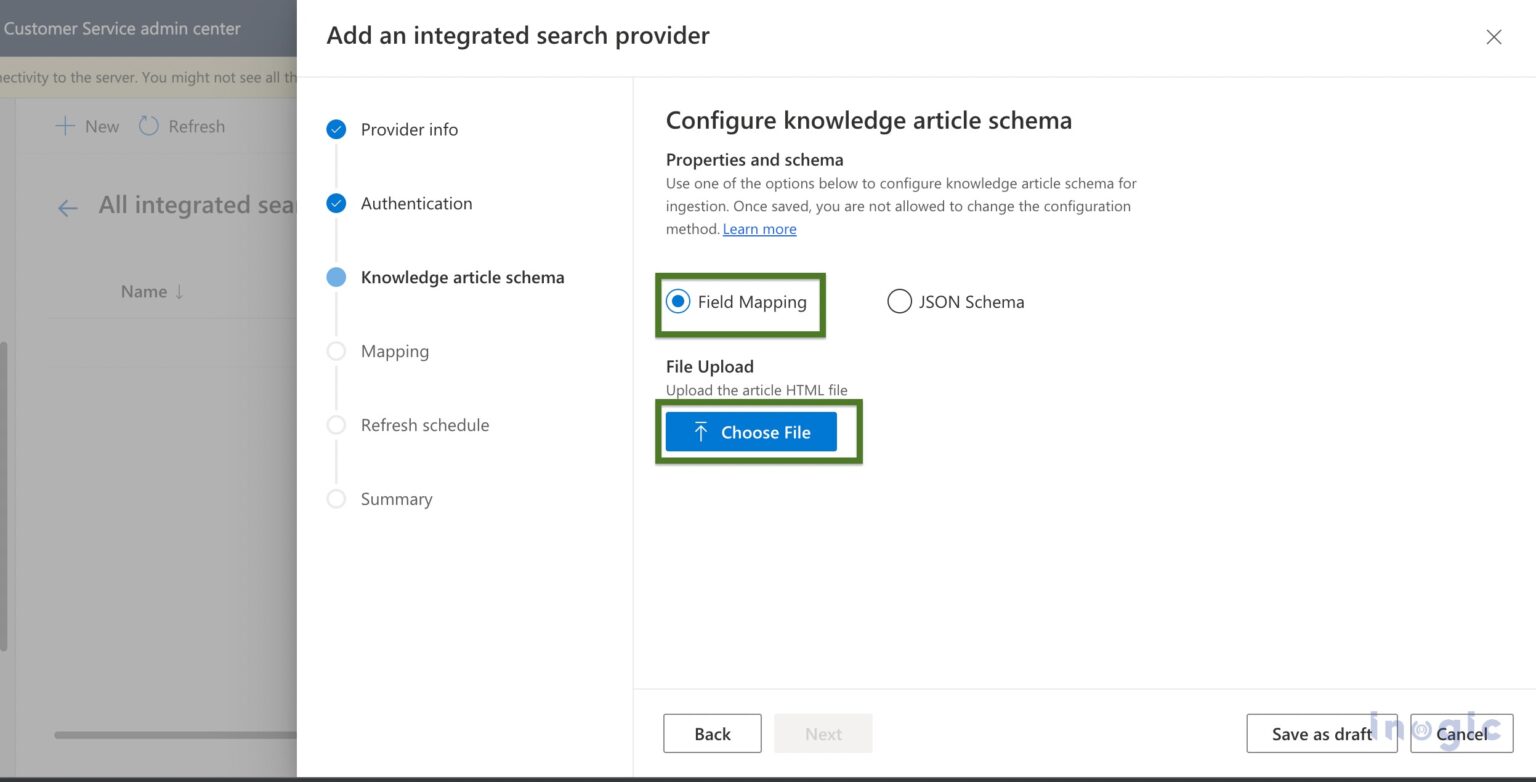The width and height of the screenshot is (1536, 782).
Task: Select the Refresh schedule step circle
Action: pyautogui.click(x=336, y=425)
